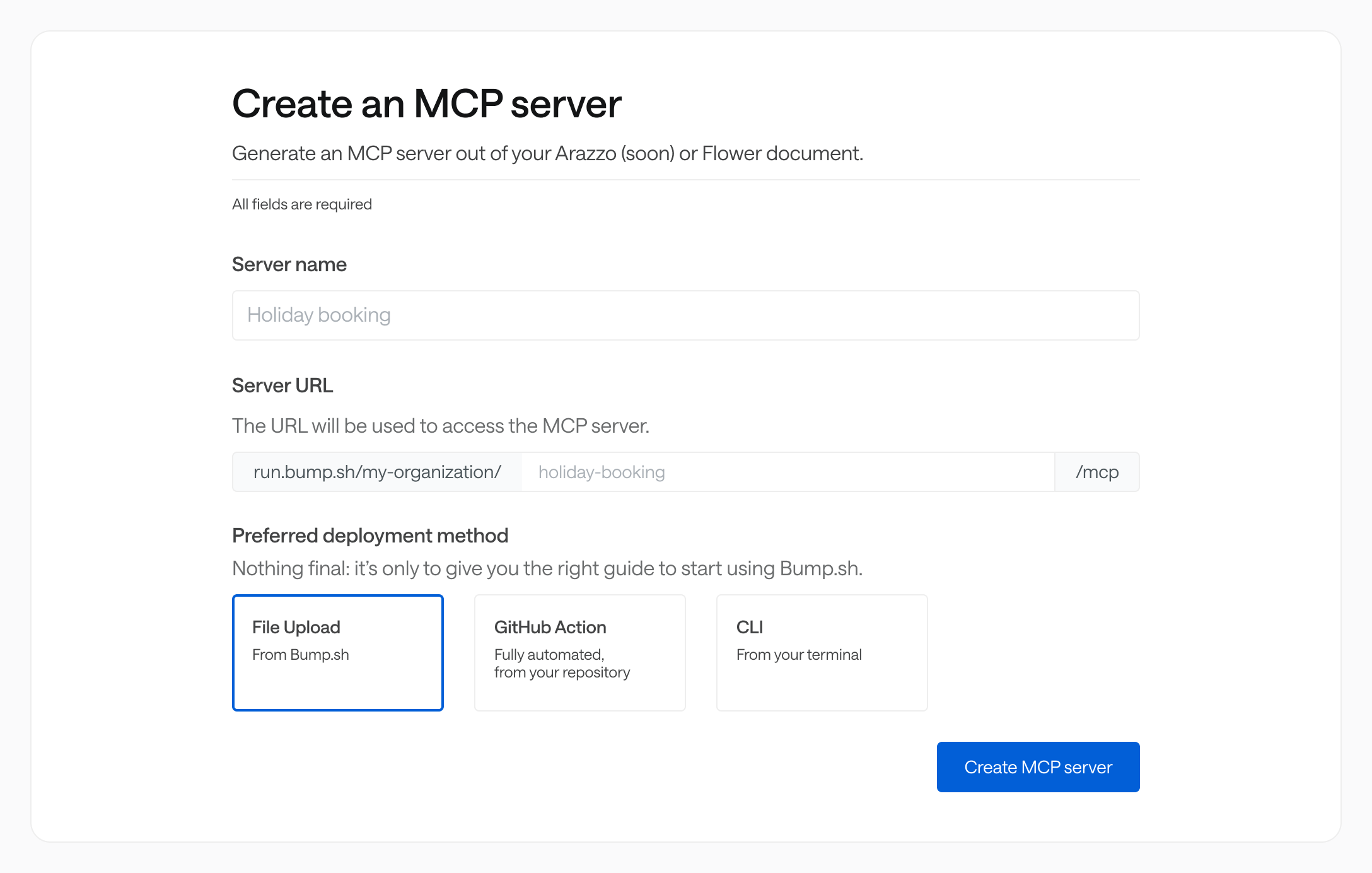
Task: Select the File Upload deployment card
Action: pos(338,653)
